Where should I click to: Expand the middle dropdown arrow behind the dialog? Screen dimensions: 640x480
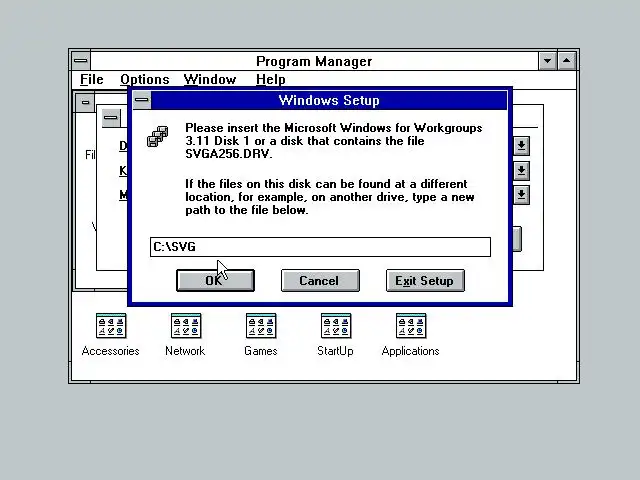click(x=521, y=171)
